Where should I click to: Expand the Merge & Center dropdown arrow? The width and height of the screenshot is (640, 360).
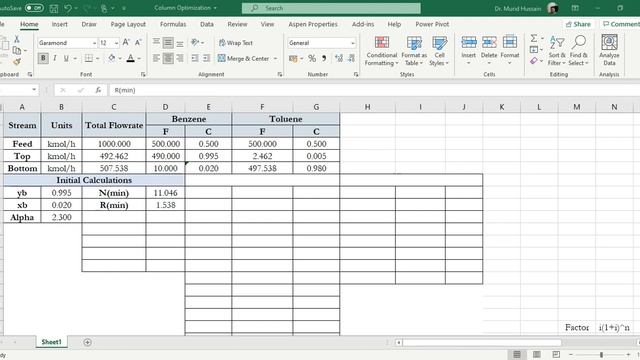[276, 58]
